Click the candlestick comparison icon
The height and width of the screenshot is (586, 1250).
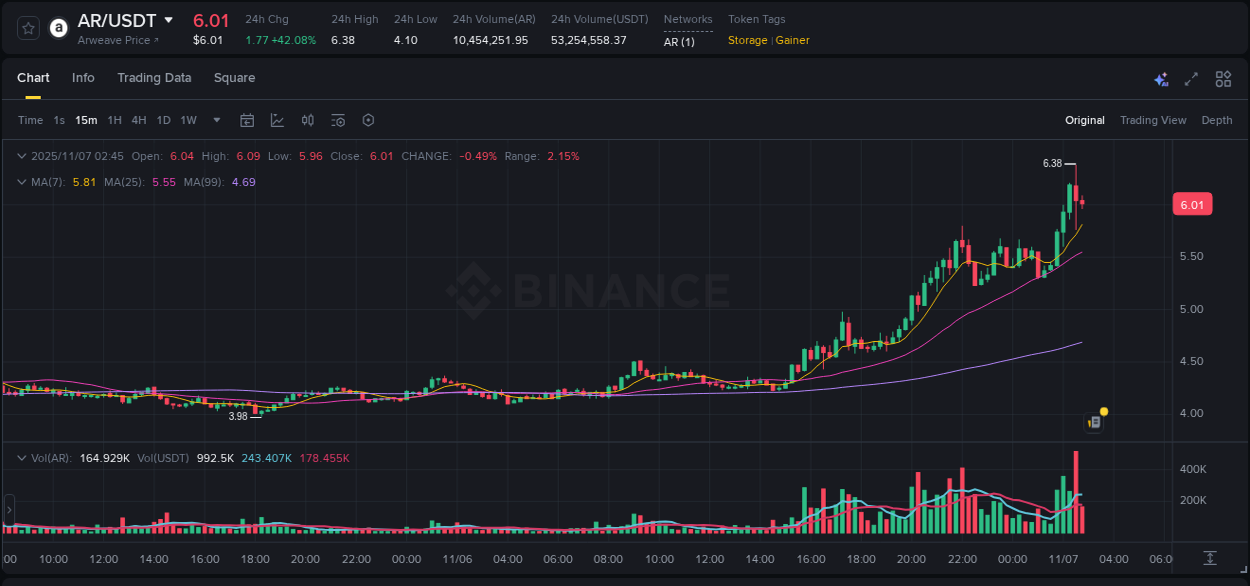click(308, 120)
